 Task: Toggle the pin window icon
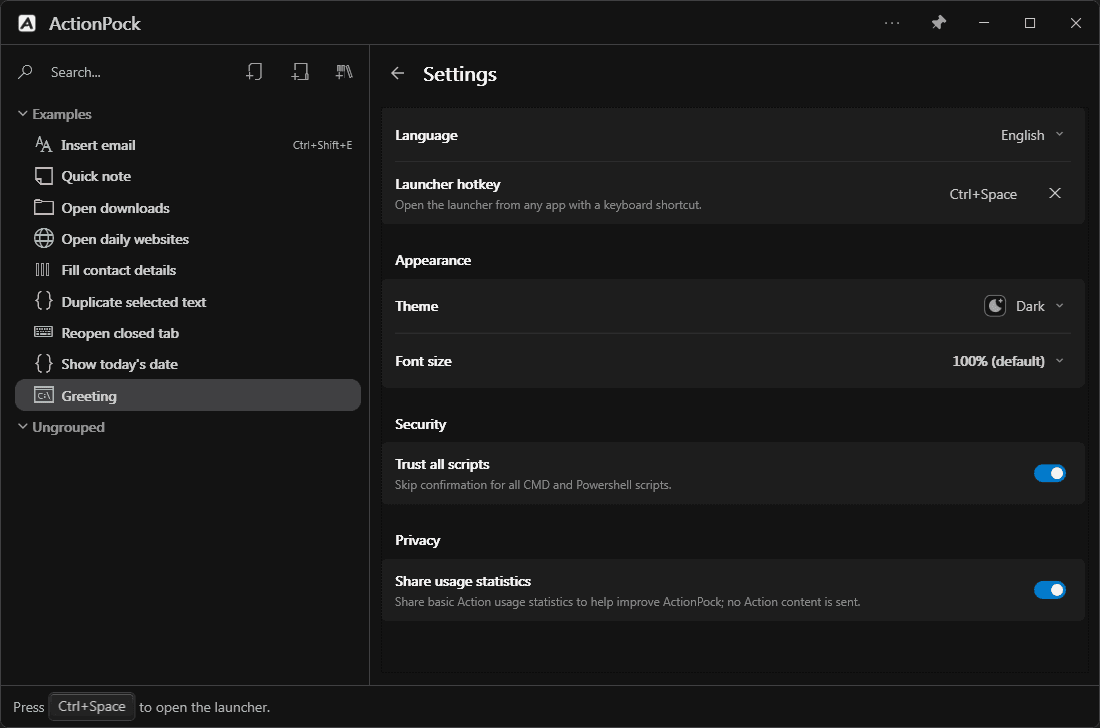tap(938, 23)
